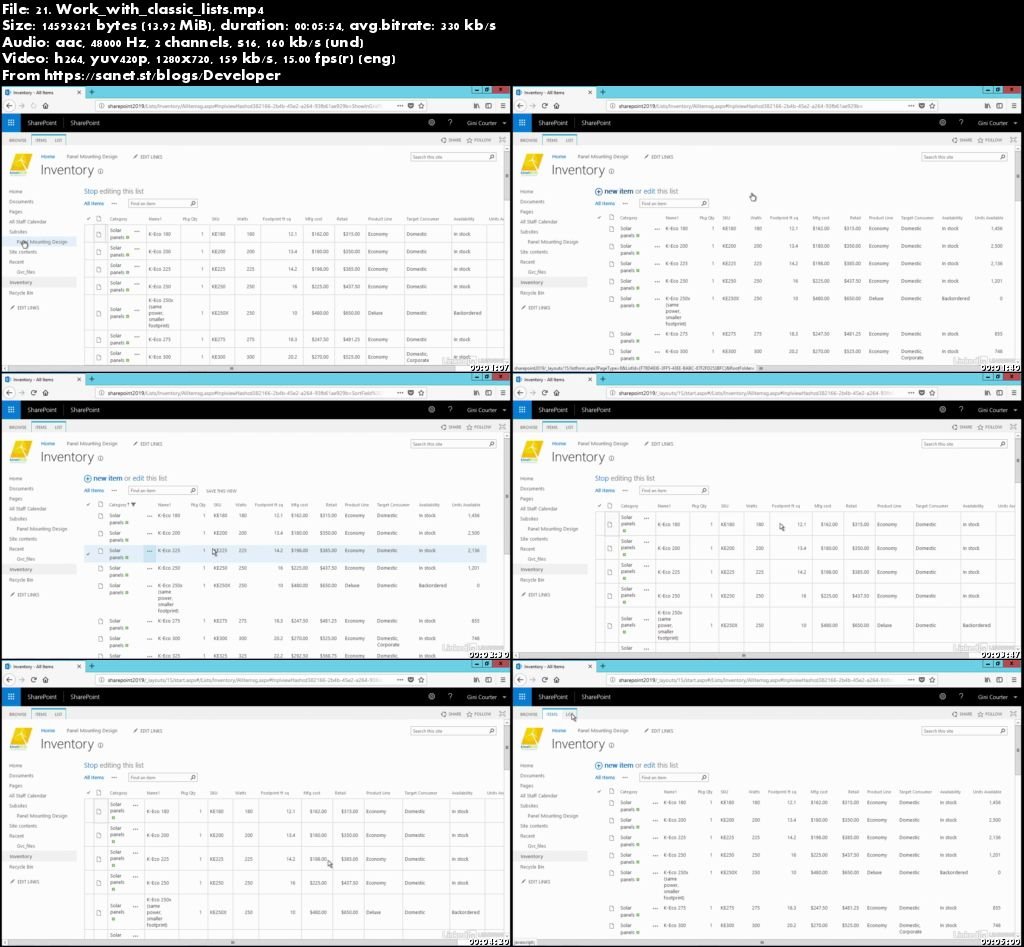Click FOLLOW button in the 00:01:40 frame
1024x947 pixels.
point(990,140)
